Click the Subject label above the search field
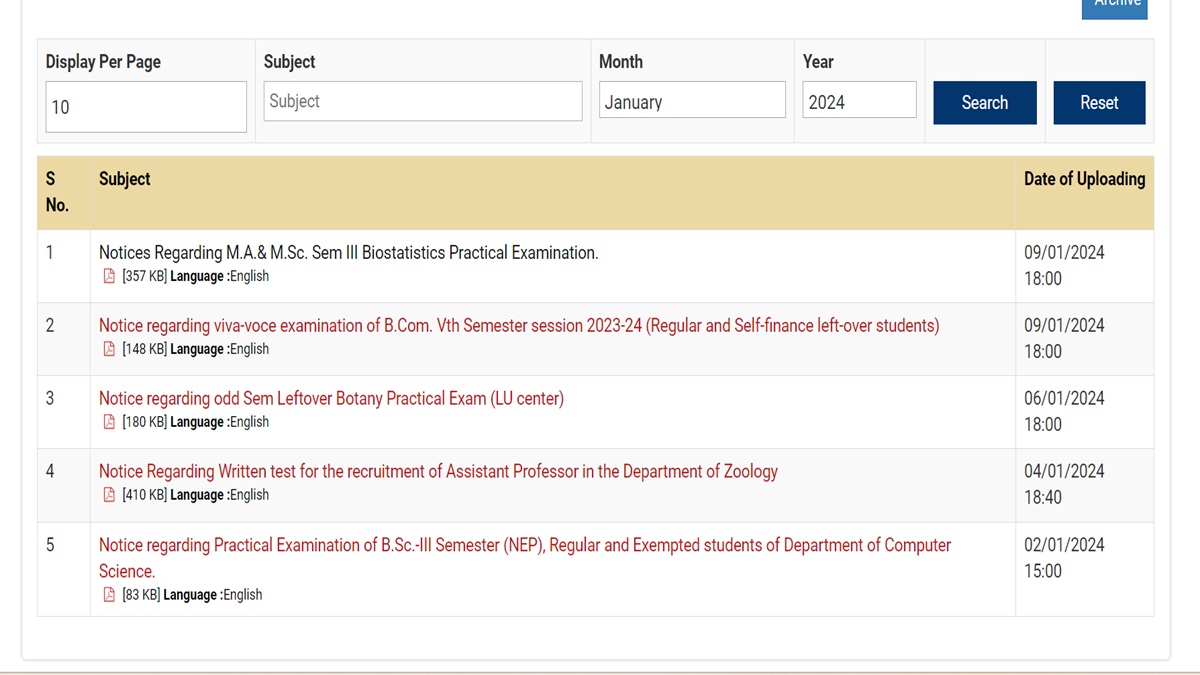The image size is (1200, 675). pos(290,62)
